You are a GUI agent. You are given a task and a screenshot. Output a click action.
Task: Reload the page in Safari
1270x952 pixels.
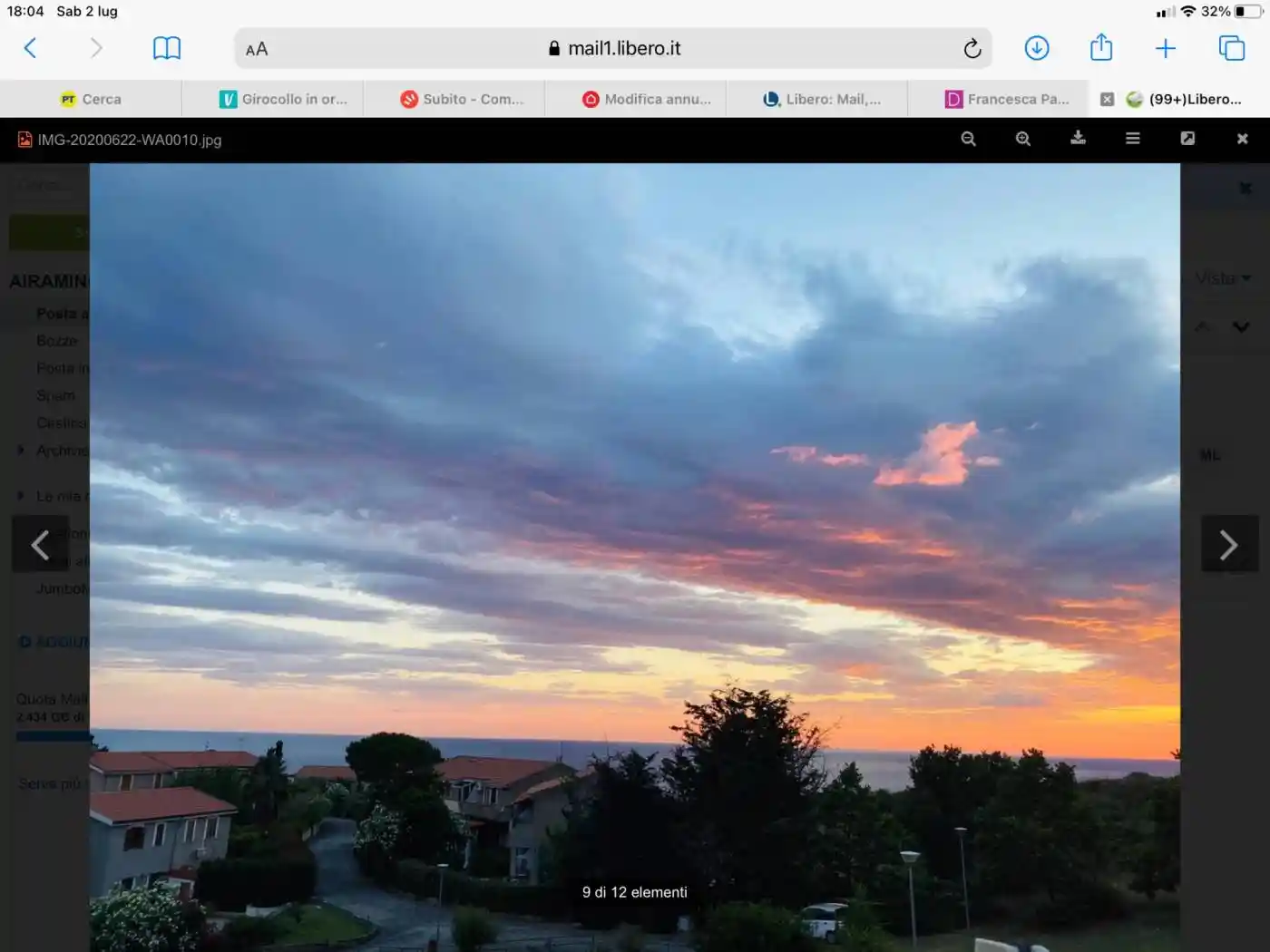(972, 49)
